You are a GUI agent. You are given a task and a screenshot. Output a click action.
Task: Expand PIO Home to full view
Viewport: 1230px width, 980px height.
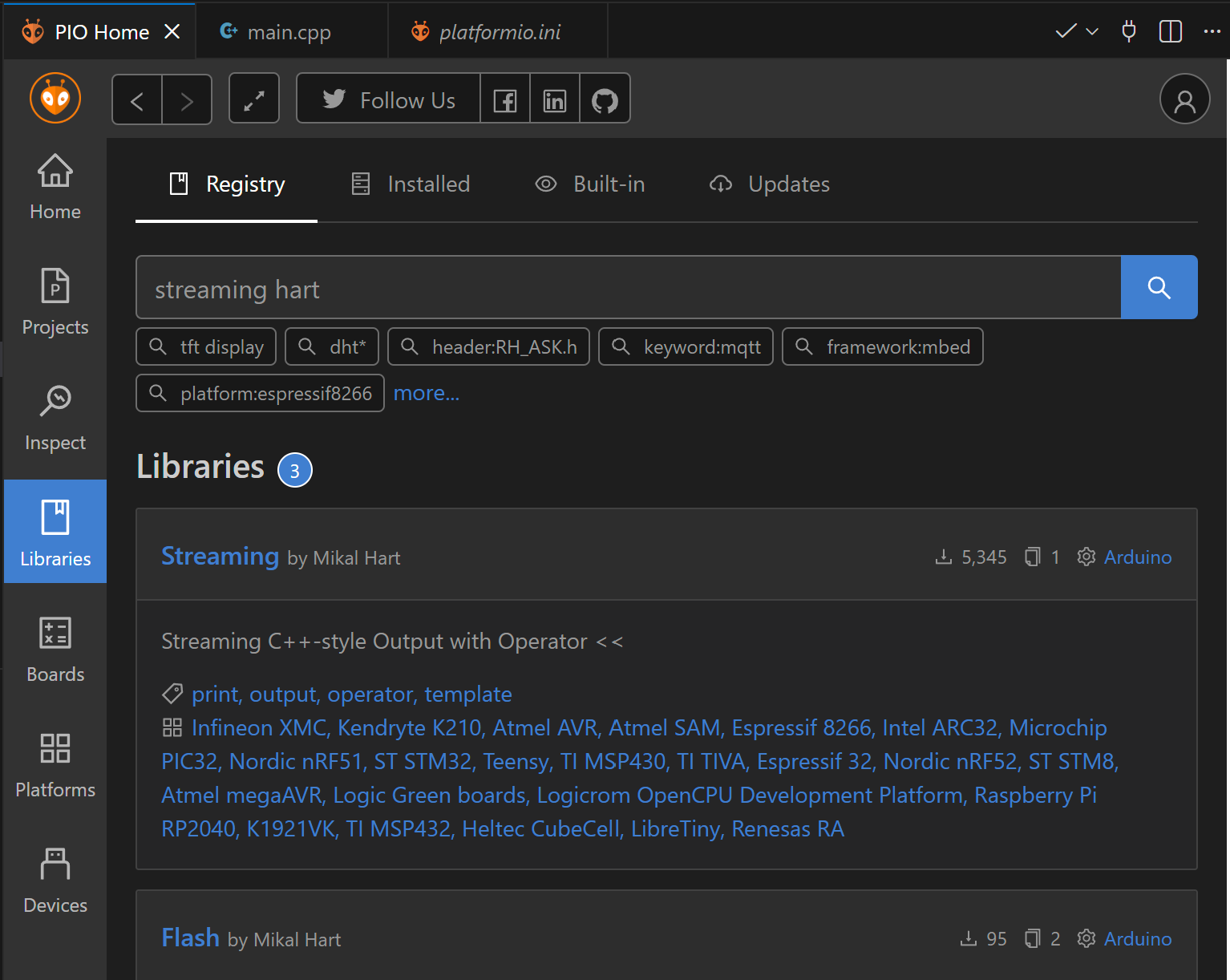(x=254, y=99)
